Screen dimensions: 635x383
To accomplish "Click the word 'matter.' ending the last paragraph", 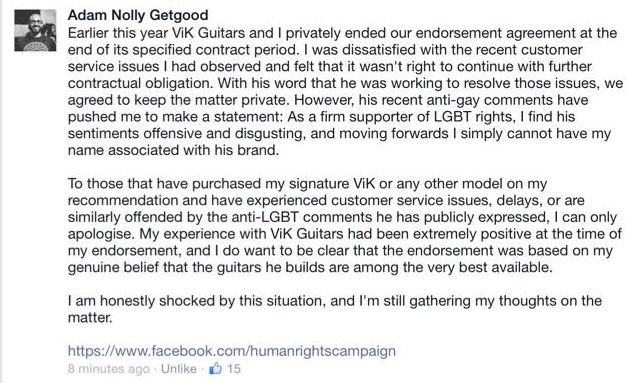I will (x=90, y=318).
